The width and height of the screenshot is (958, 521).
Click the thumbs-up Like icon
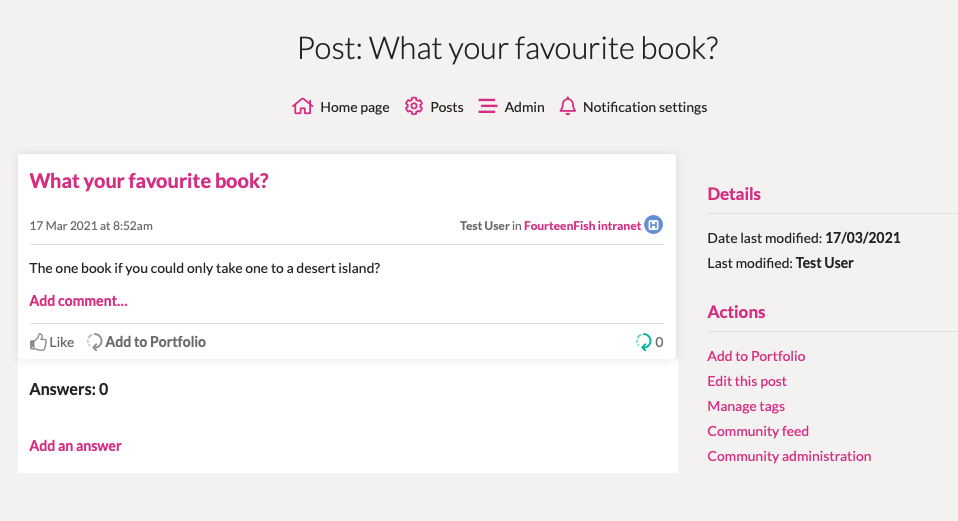[x=38, y=342]
